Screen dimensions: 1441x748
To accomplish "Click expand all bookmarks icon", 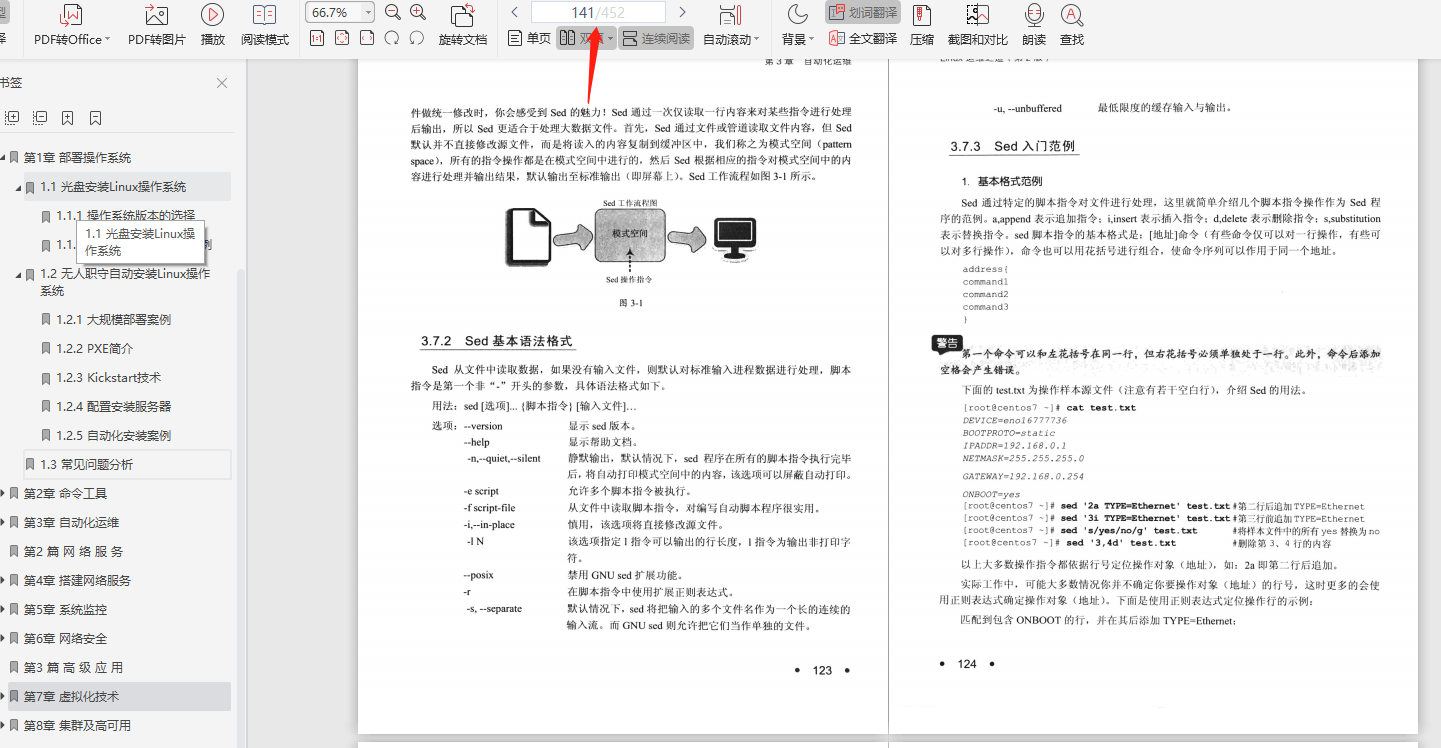I will [12, 118].
